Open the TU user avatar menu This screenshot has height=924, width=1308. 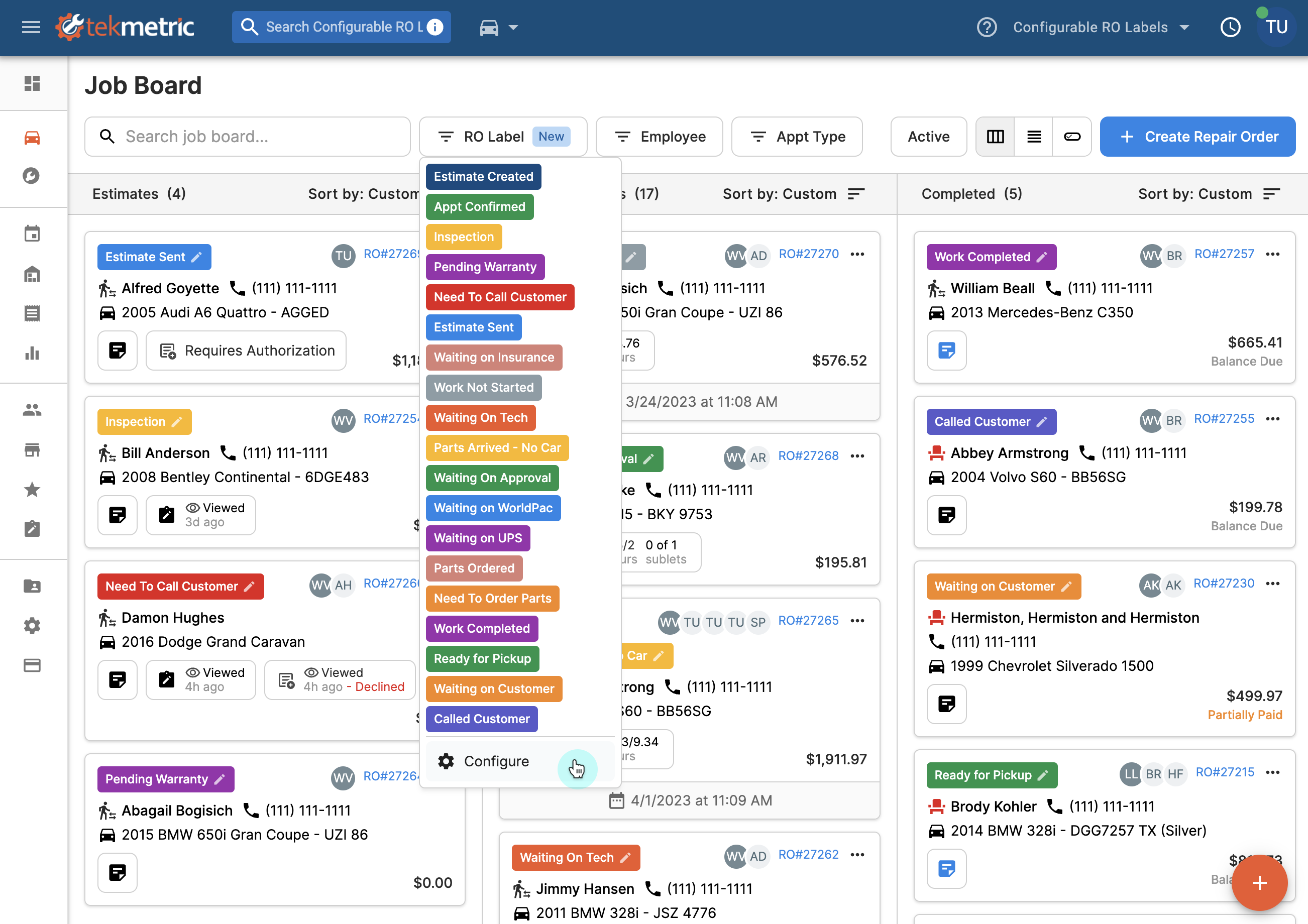click(x=1276, y=27)
